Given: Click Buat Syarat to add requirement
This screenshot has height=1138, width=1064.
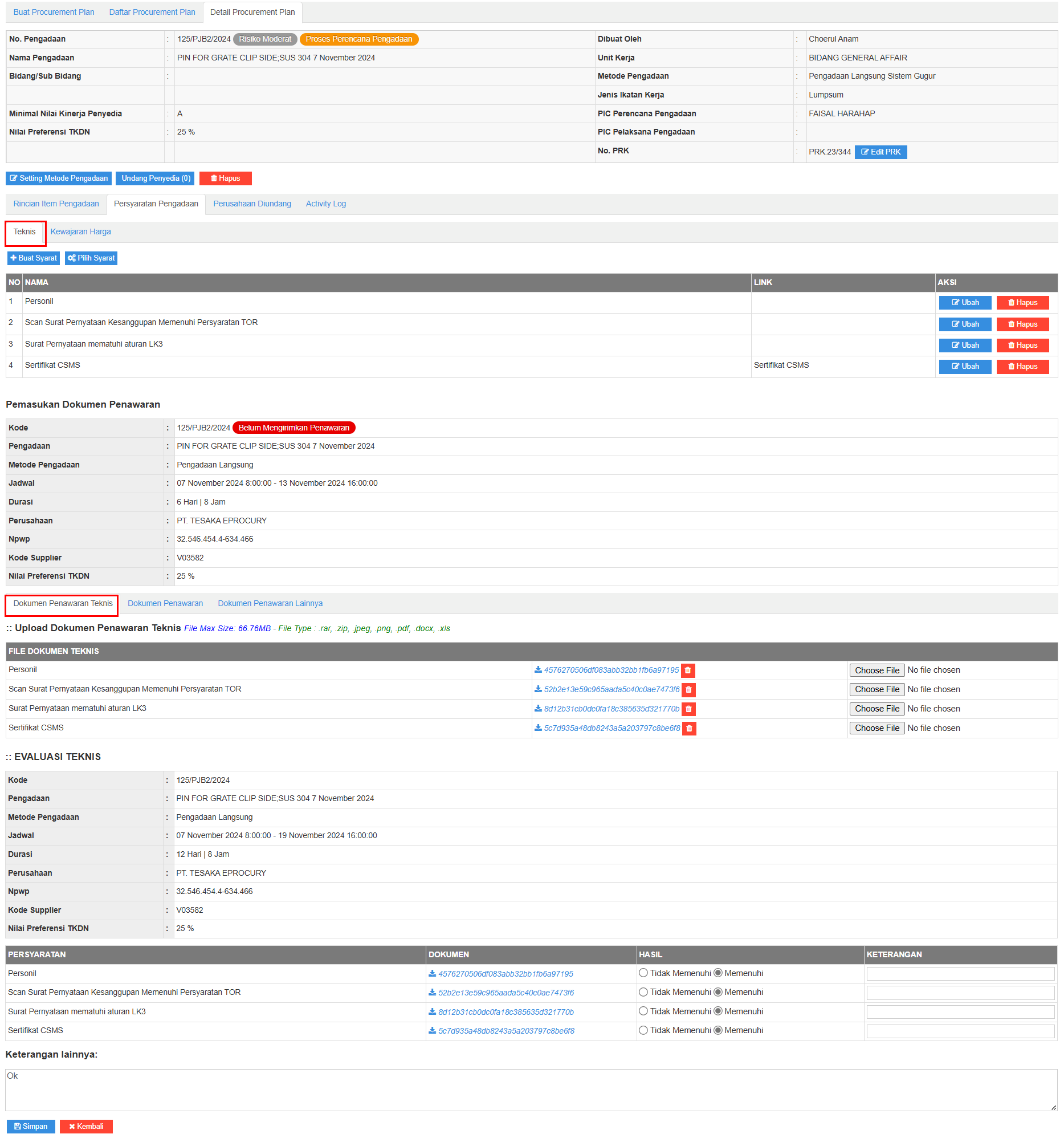Looking at the screenshot, I should click(34, 258).
